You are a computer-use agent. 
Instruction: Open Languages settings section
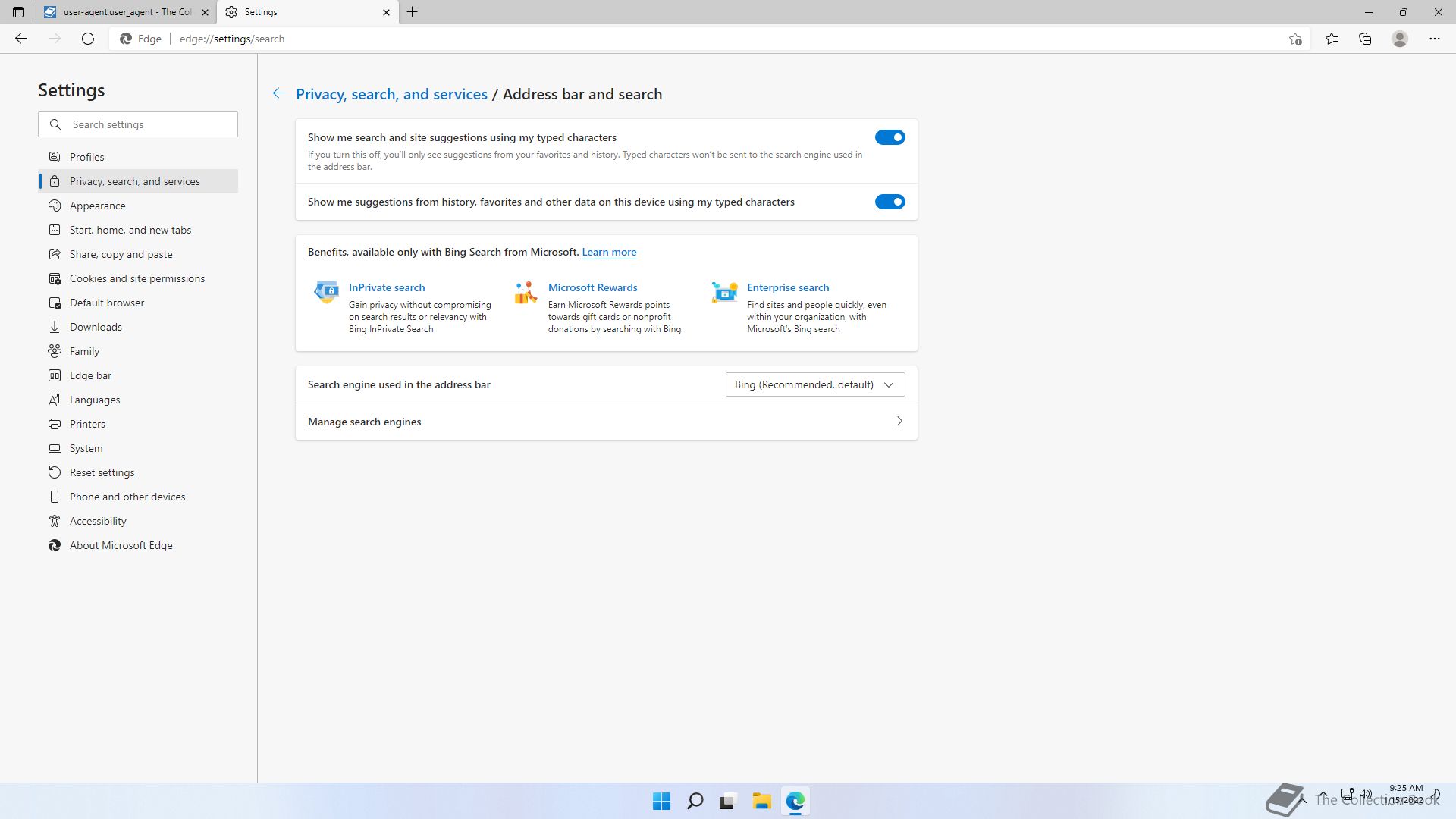point(138,400)
